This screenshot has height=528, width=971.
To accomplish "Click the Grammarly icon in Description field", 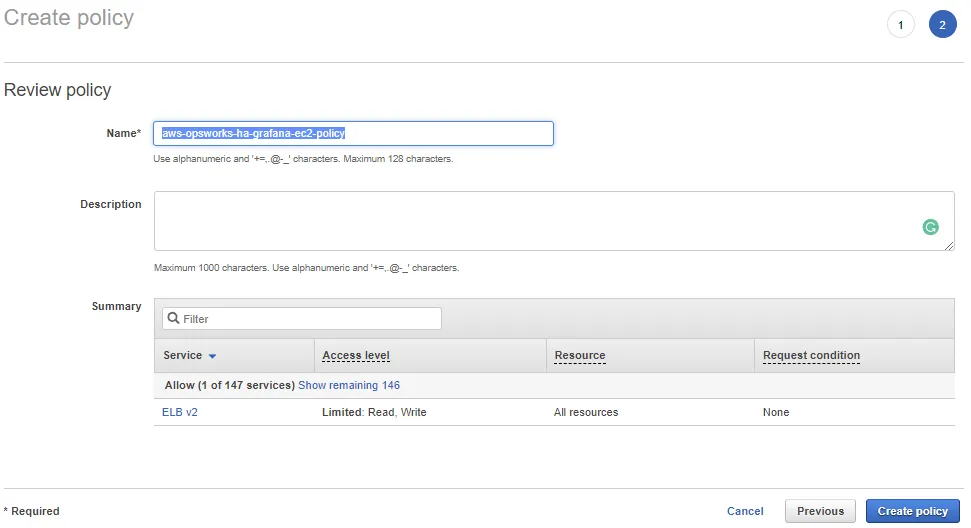I will click(x=930, y=227).
